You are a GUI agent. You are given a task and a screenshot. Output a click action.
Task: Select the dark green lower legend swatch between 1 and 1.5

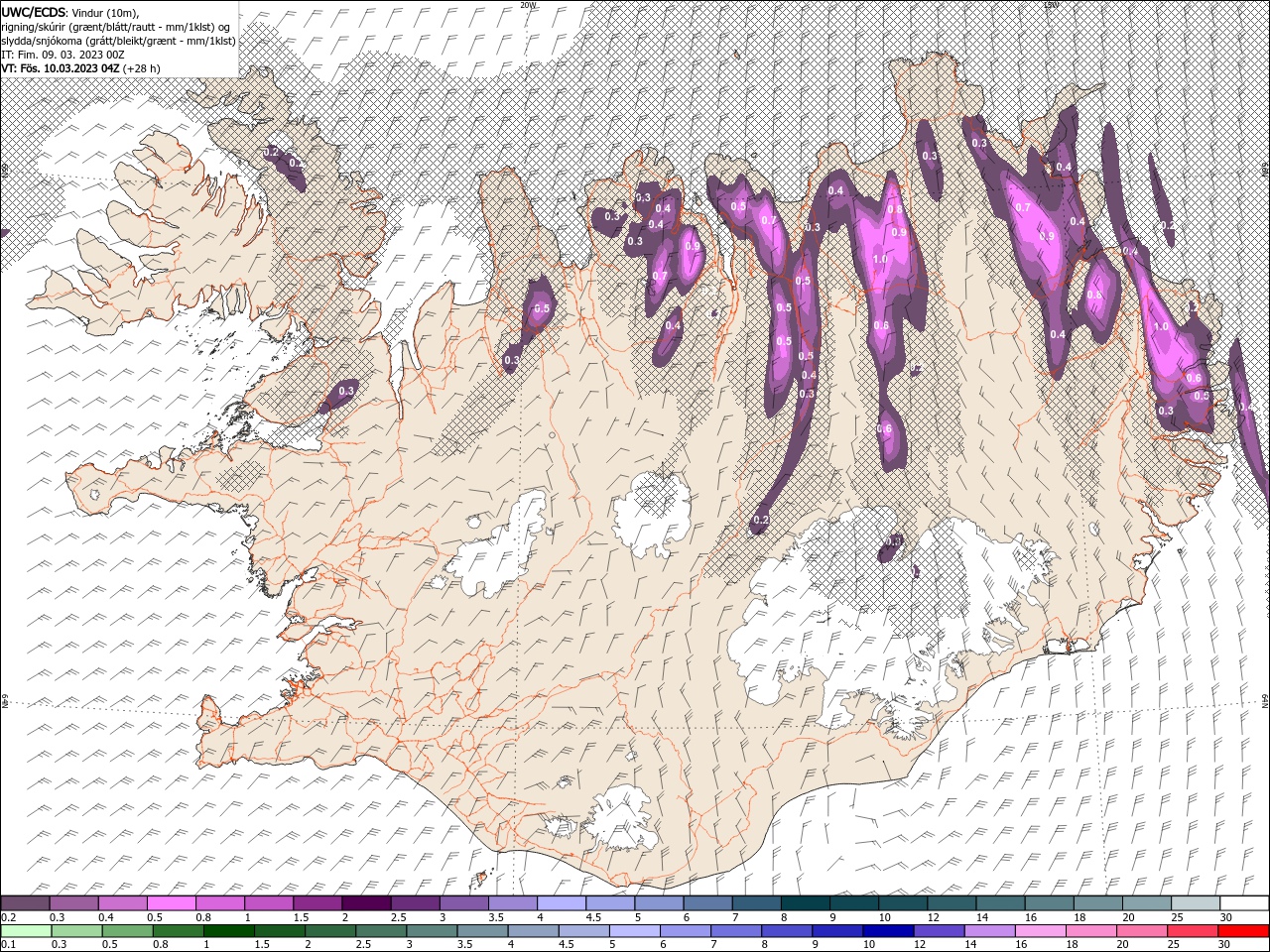[x=229, y=931]
